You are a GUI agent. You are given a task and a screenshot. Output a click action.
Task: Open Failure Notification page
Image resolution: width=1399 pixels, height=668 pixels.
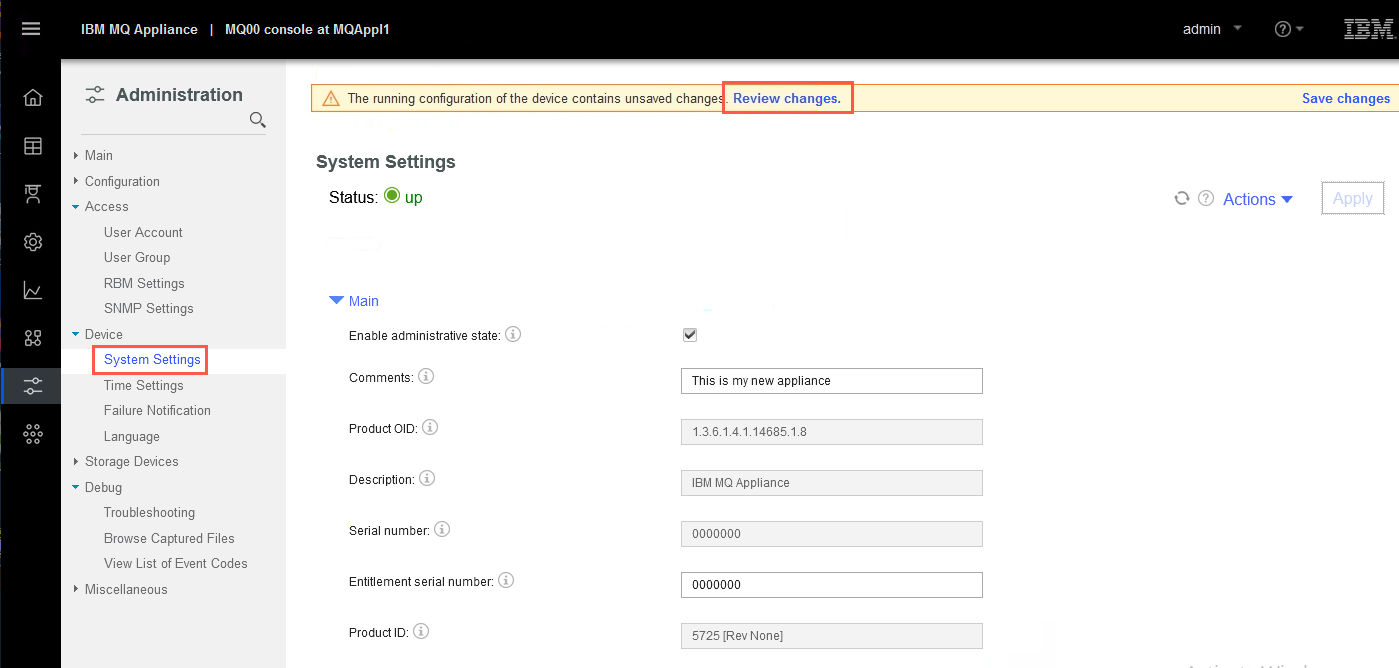(157, 410)
